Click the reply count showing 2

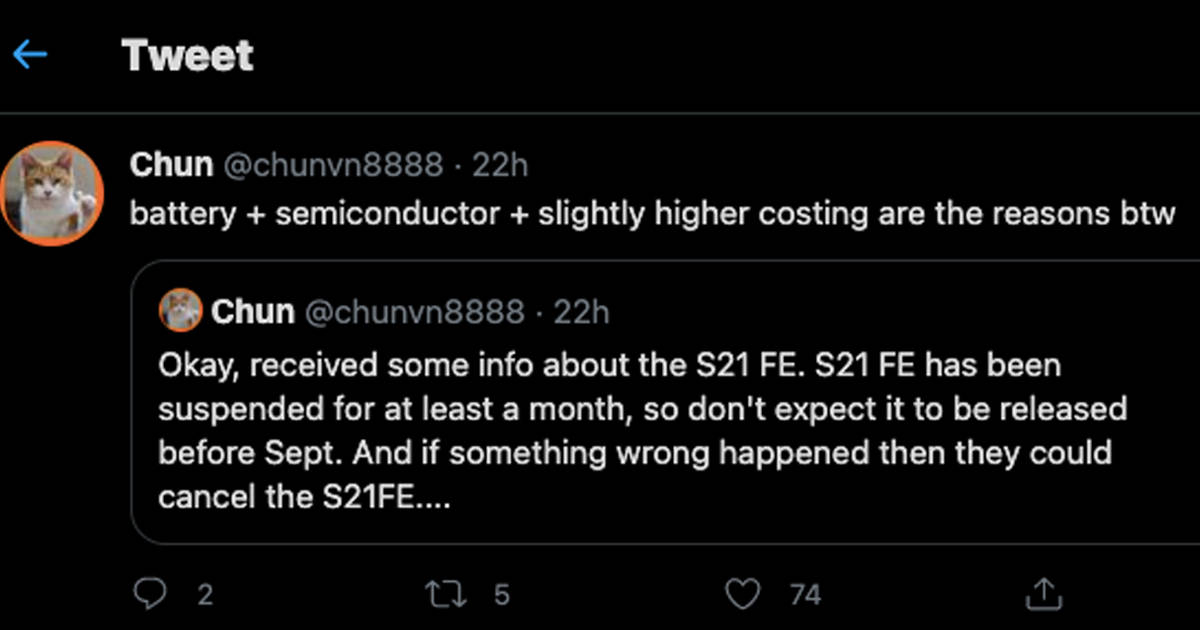click(x=205, y=596)
